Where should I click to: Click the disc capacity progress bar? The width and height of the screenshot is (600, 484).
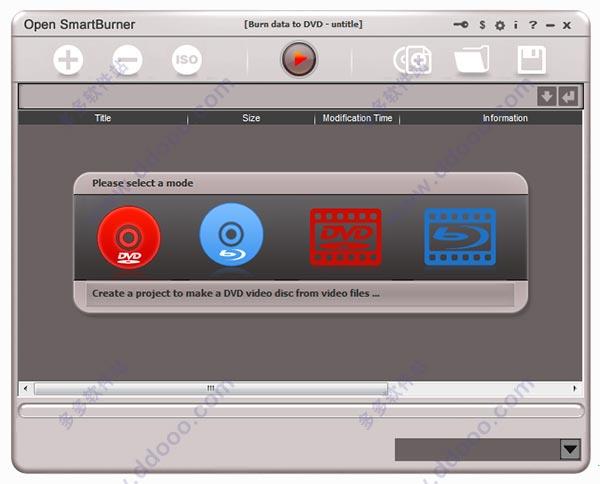[302, 411]
